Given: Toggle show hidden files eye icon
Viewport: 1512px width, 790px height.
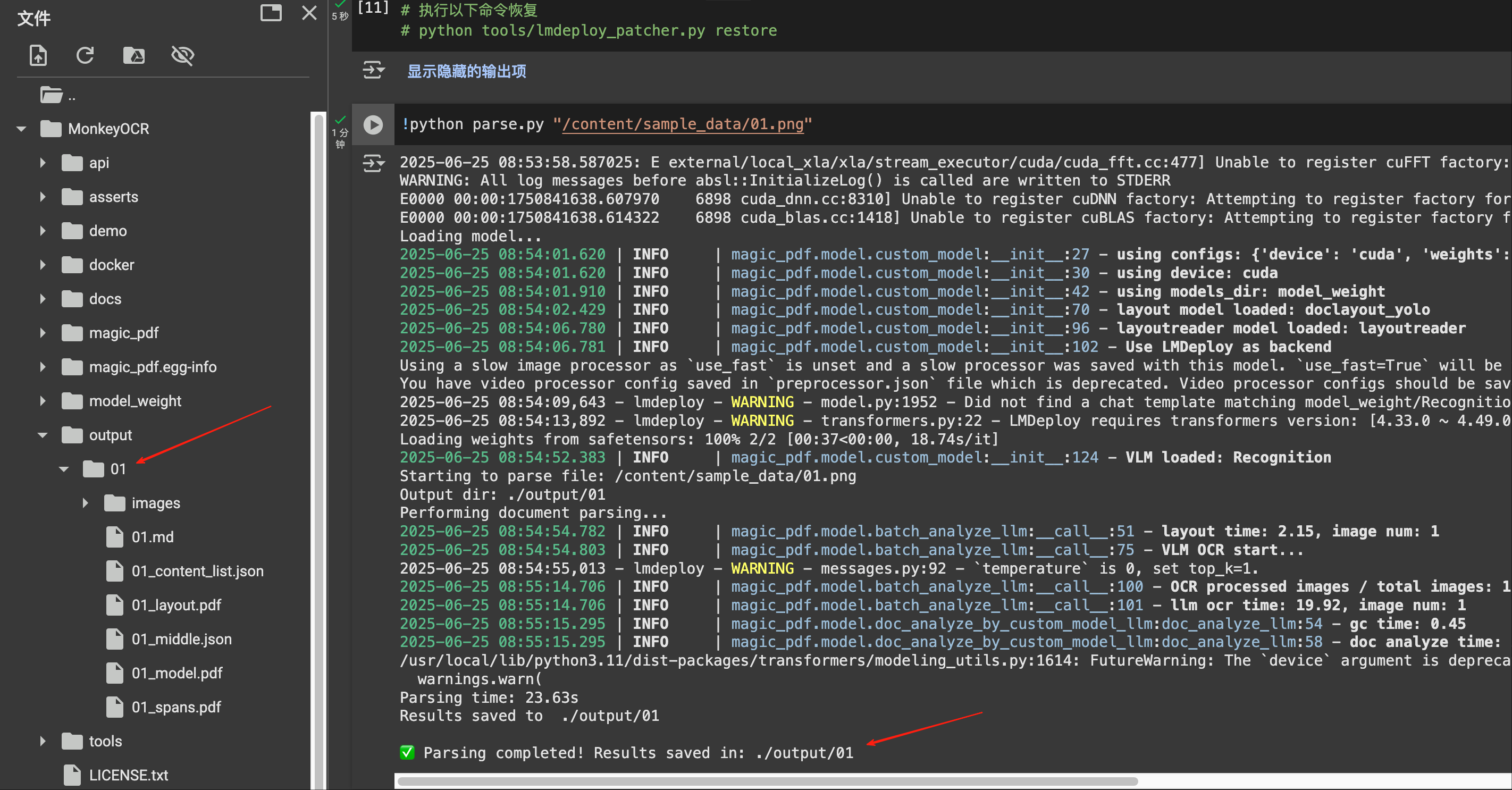Looking at the screenshot, I should (x=182, y=56).
